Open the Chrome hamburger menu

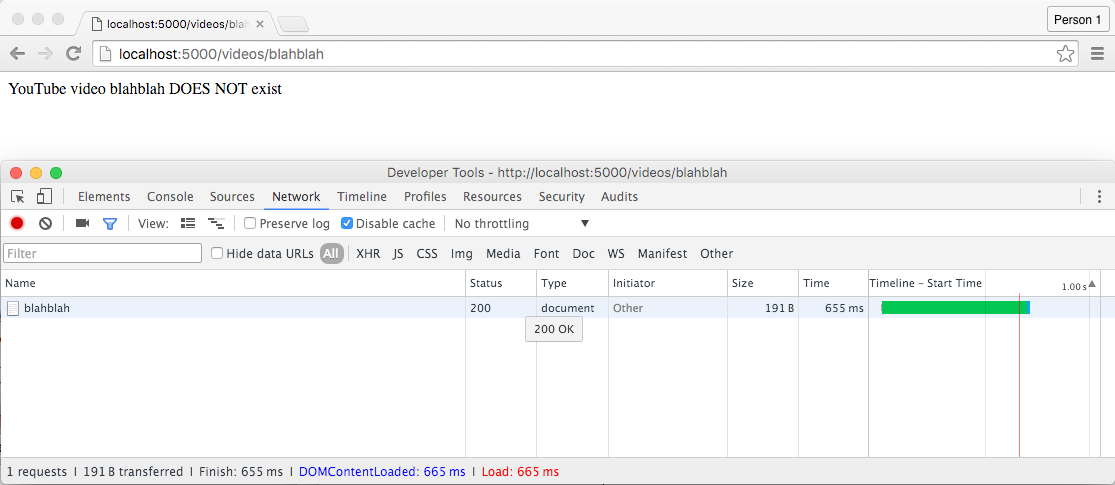1097,53
